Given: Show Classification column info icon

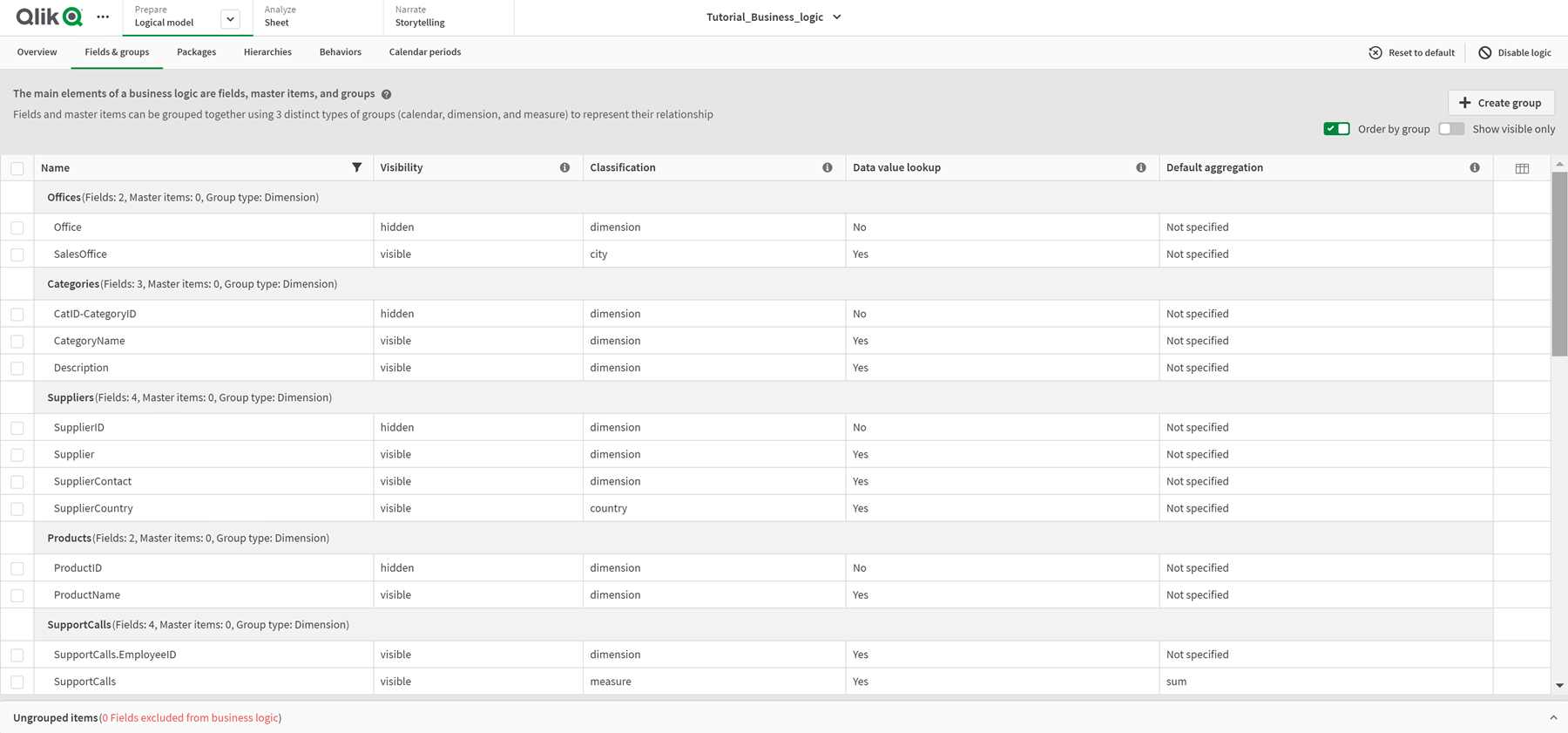Looking at the screenshot, I should point(827,167).
